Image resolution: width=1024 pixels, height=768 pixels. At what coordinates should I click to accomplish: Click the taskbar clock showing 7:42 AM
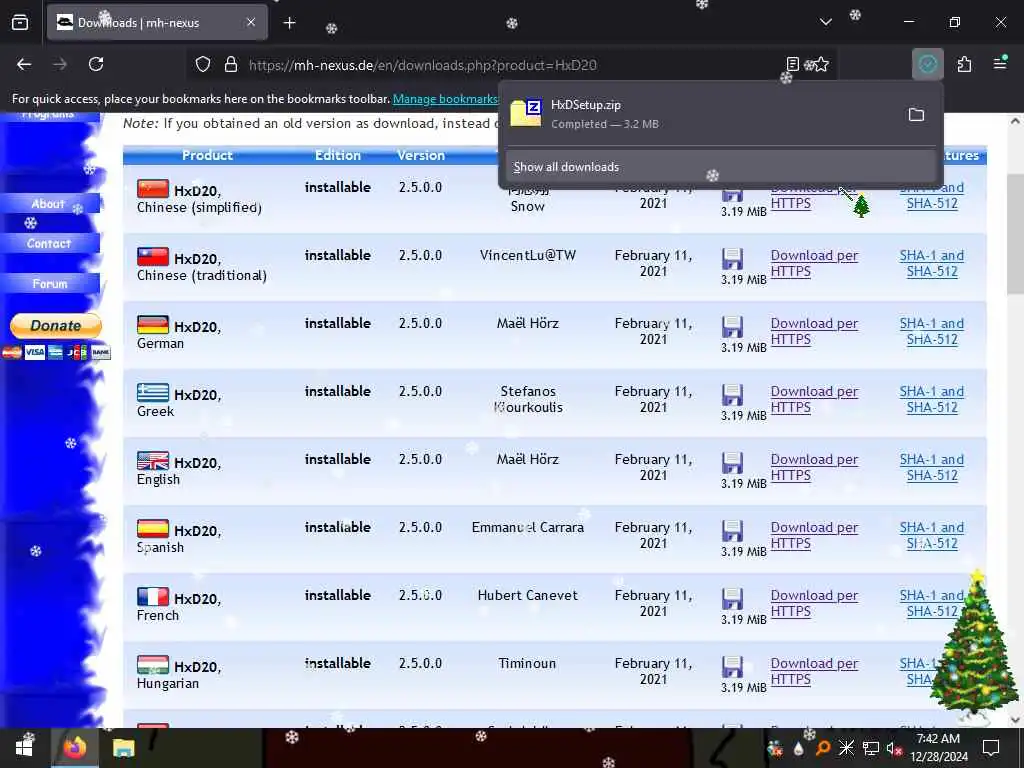click(938, 748)
